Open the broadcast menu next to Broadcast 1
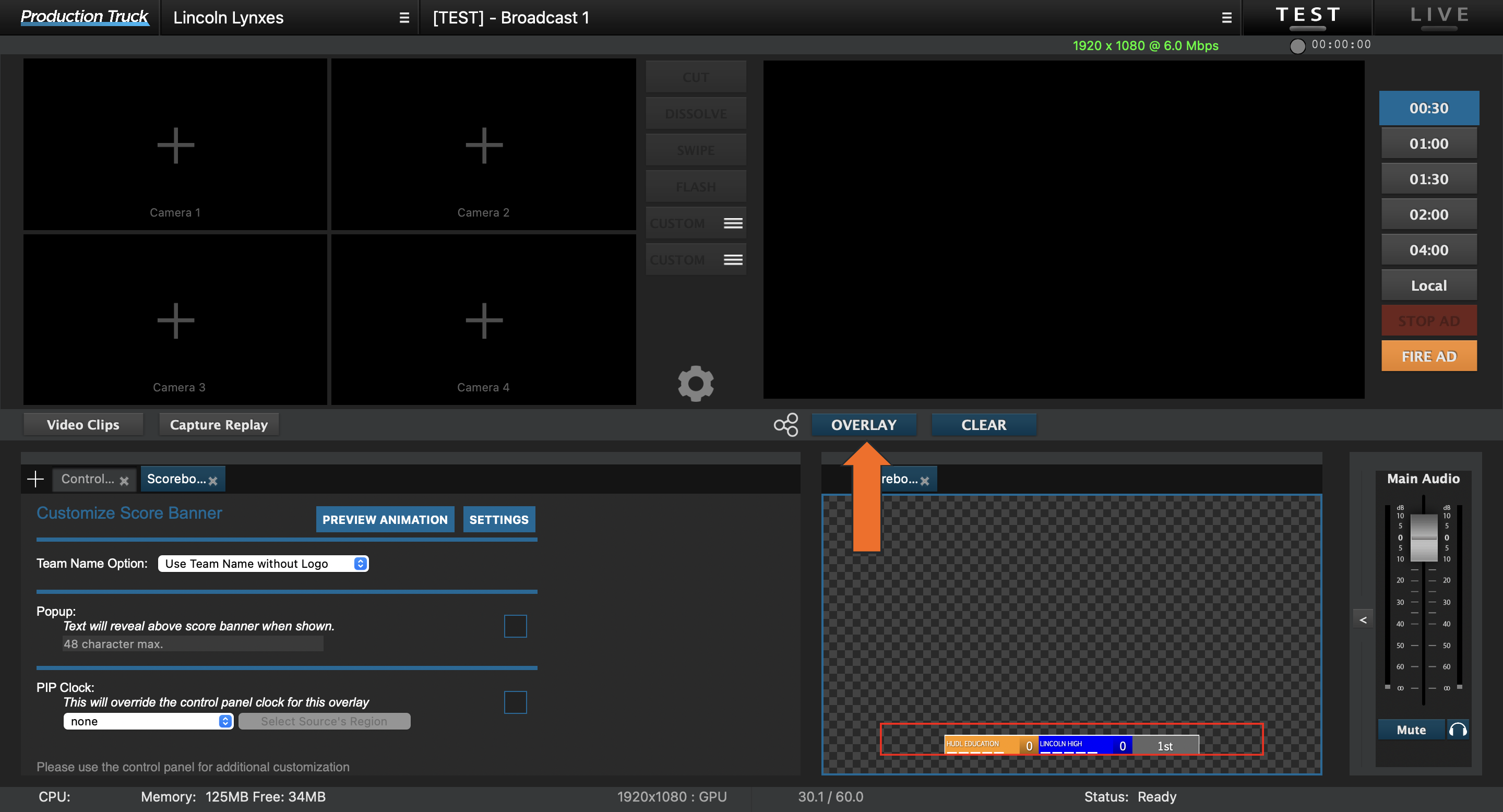Viewport: 1503px width, 812px height. pyautogui.click(x=1226, y=17)
